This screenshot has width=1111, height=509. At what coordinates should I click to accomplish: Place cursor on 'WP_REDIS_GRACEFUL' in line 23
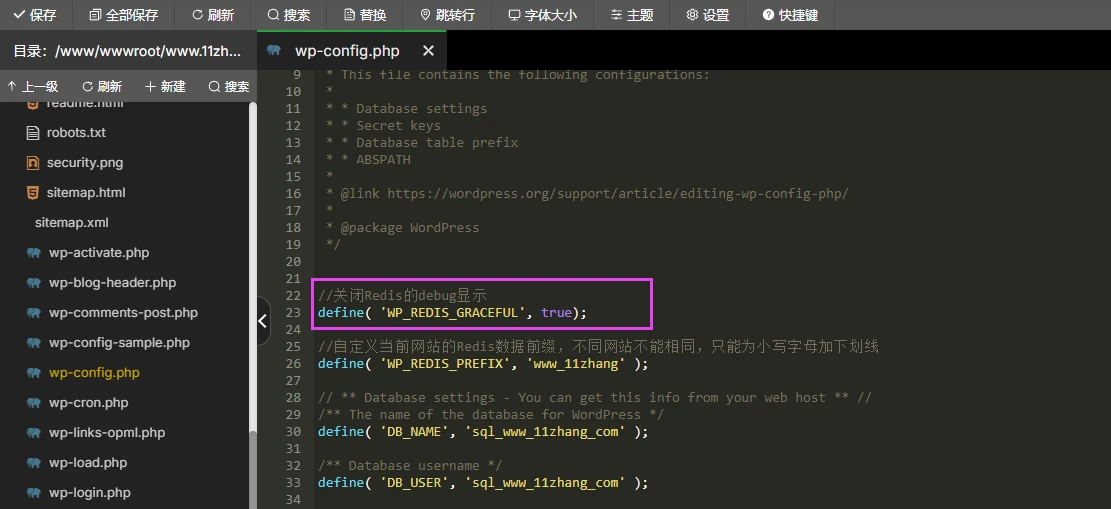(453, 313)
